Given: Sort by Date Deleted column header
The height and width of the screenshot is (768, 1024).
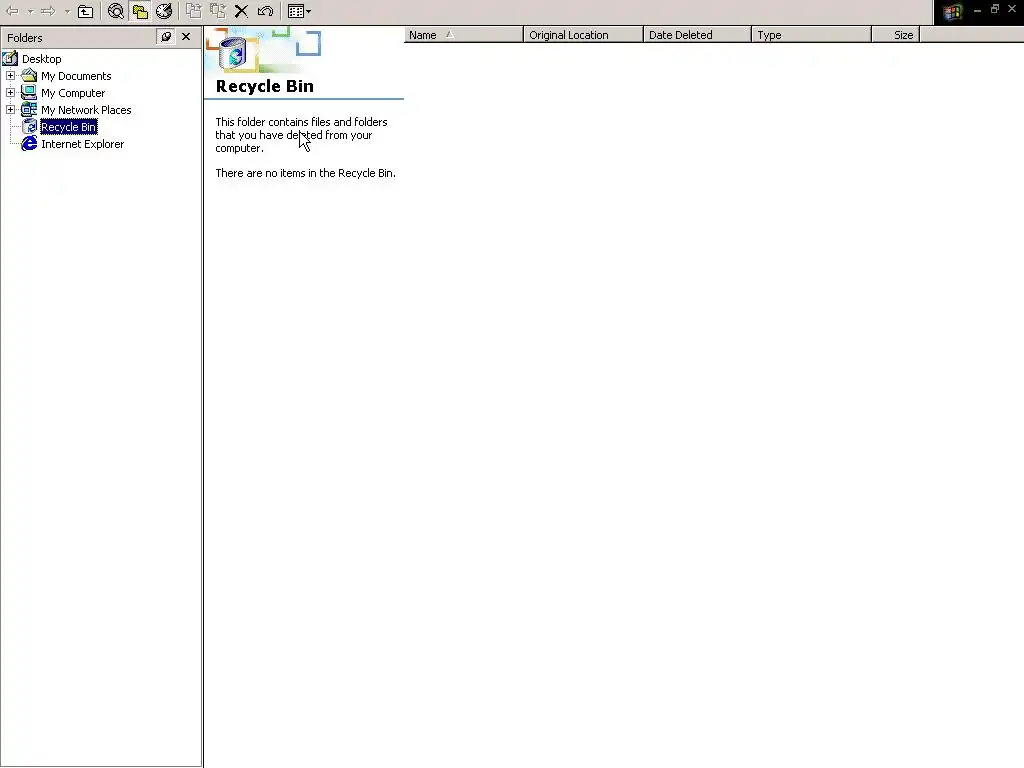Looking at the screenshot, I should 697,35.
